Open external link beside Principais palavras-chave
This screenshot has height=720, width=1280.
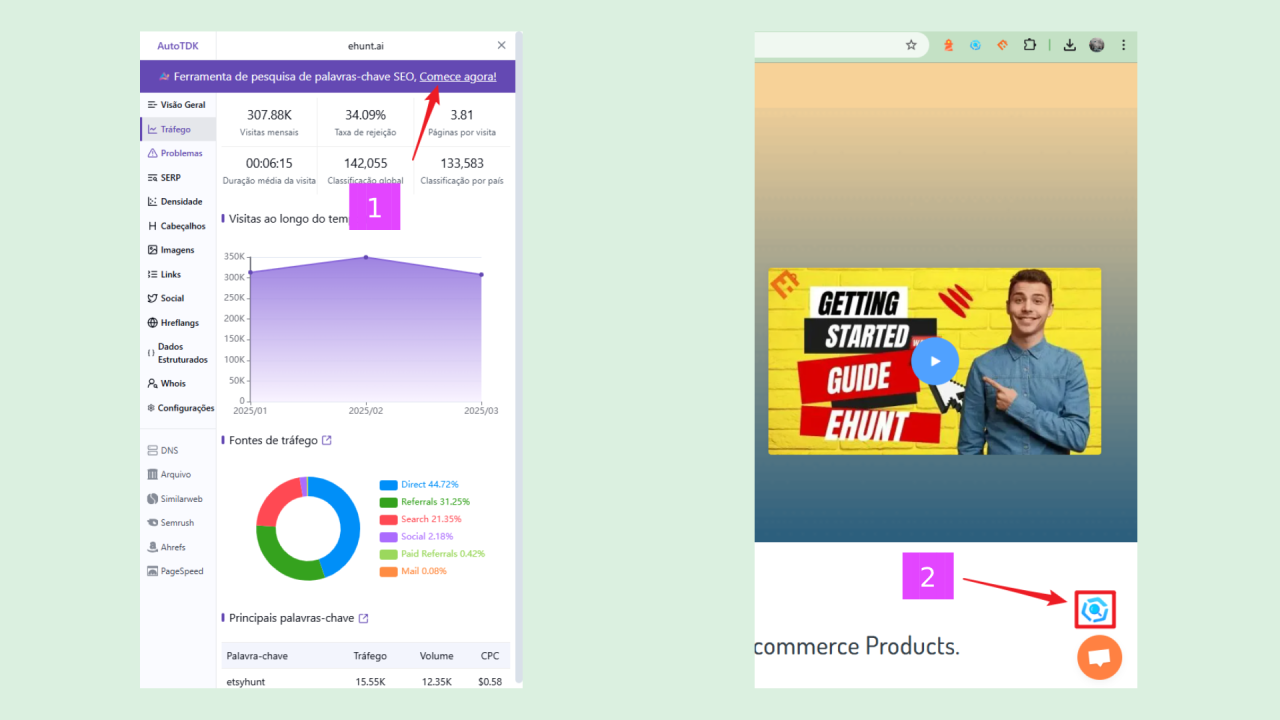(x=363, y=618)
